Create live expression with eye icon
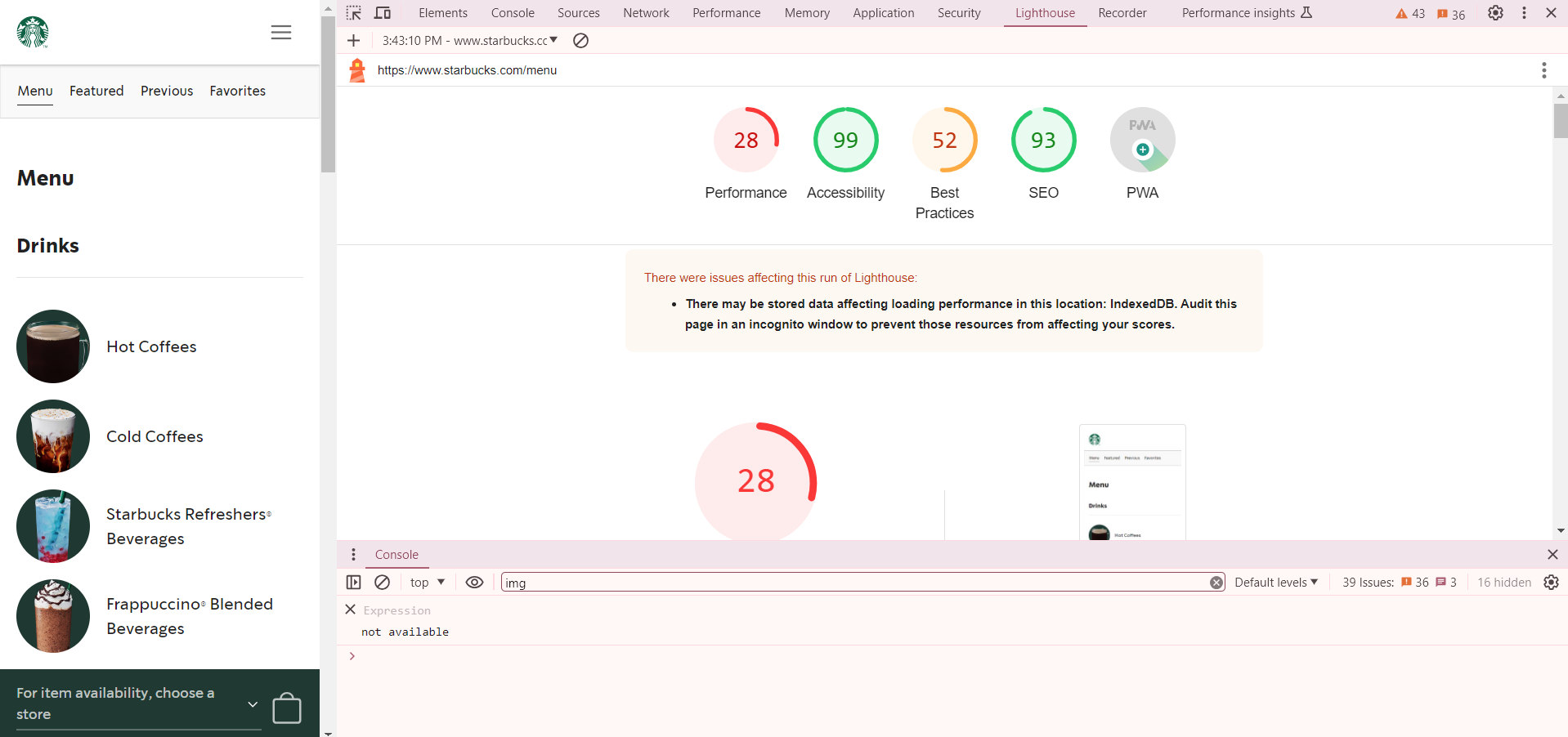 (474, 583)
